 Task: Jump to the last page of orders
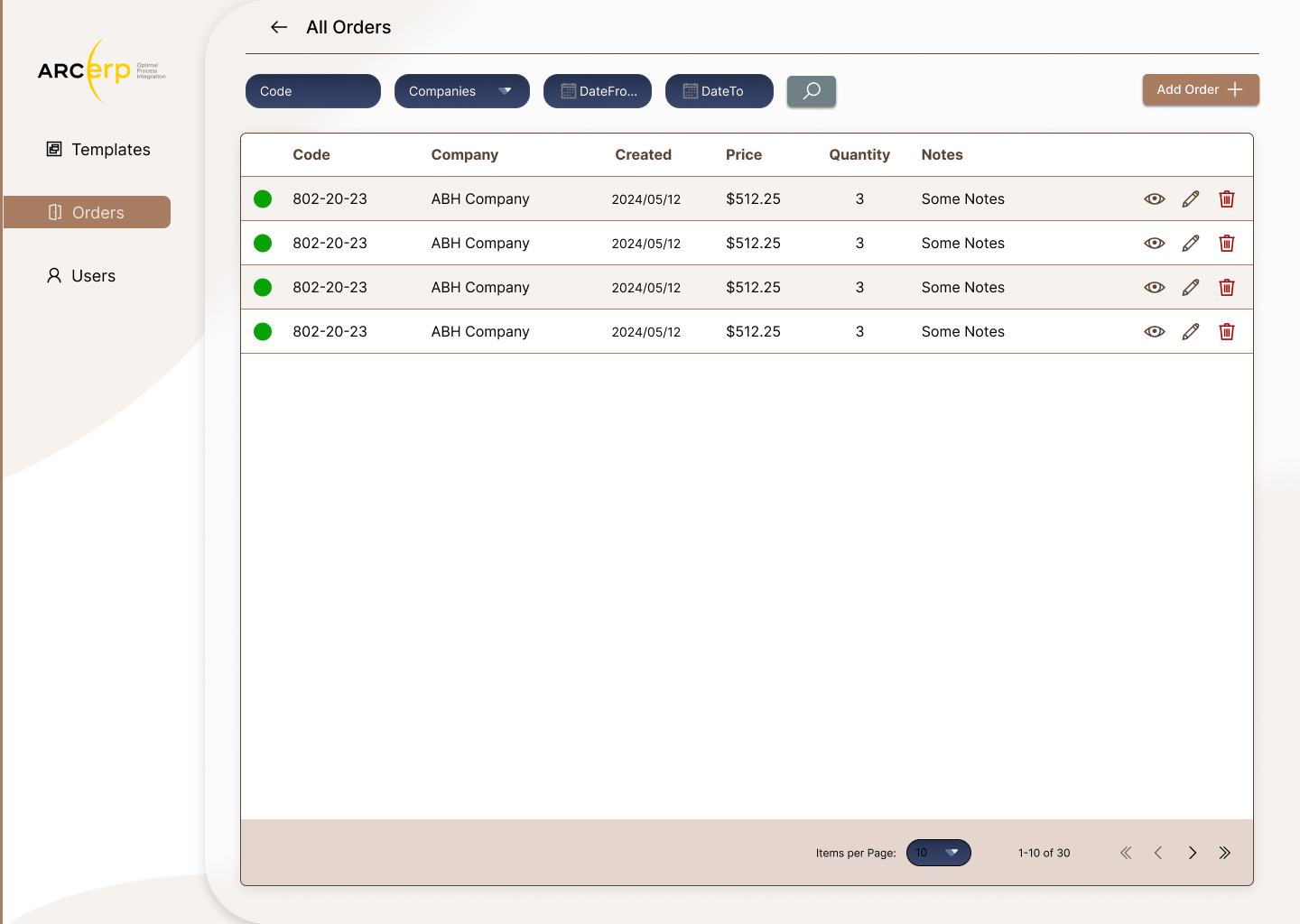(x=1225, y=853)
